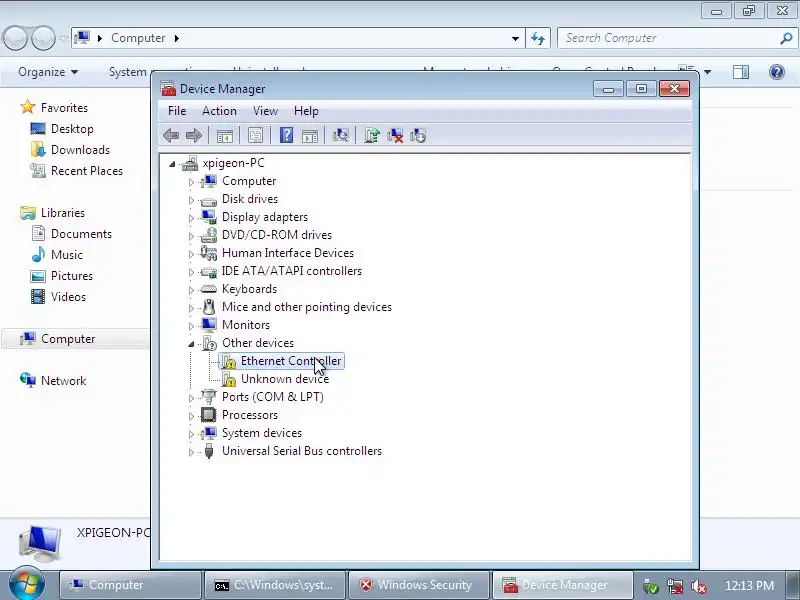
Task: Open Documents library in sidebar
Action: (81, 234)
